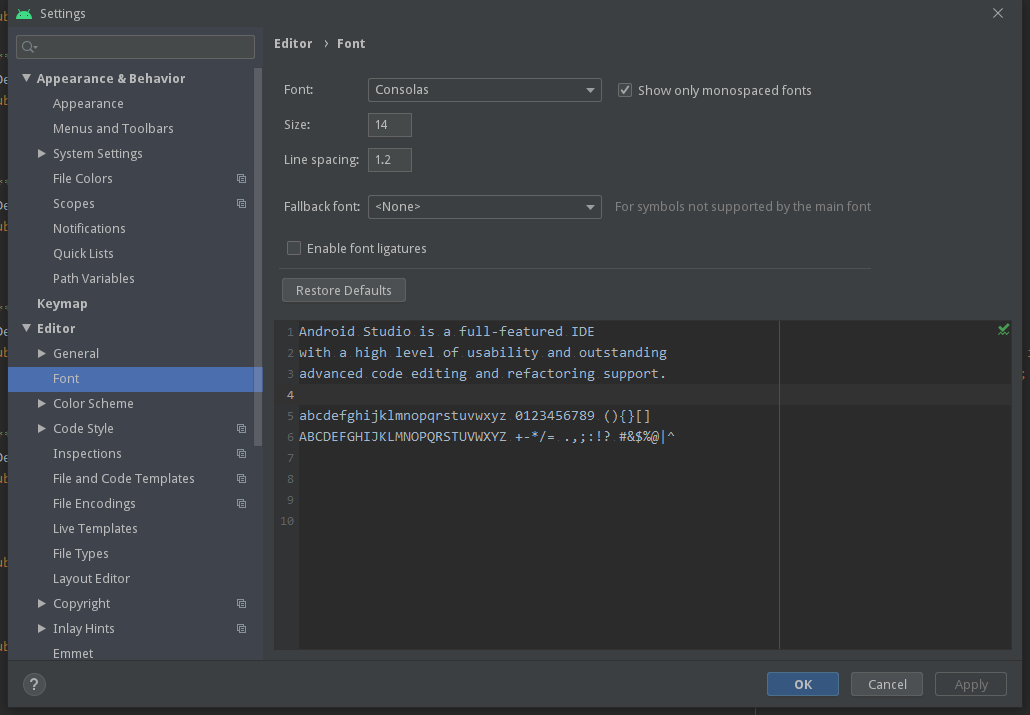Screen dimensions: 1030x715
Task: Click the Apply button
Action: 971,684
